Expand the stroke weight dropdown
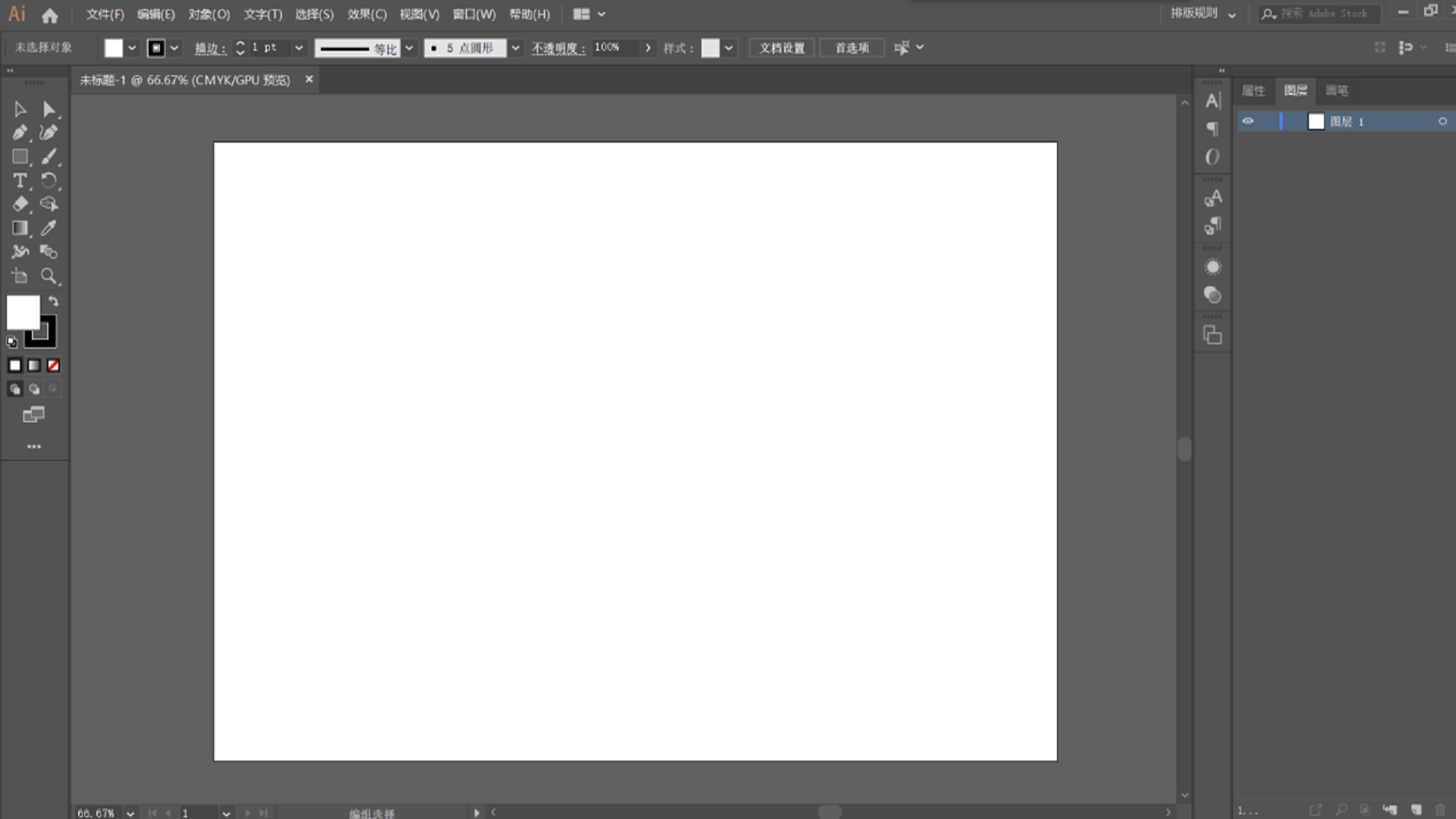This screenshot has width=1456, height=819. click(299, 48)
